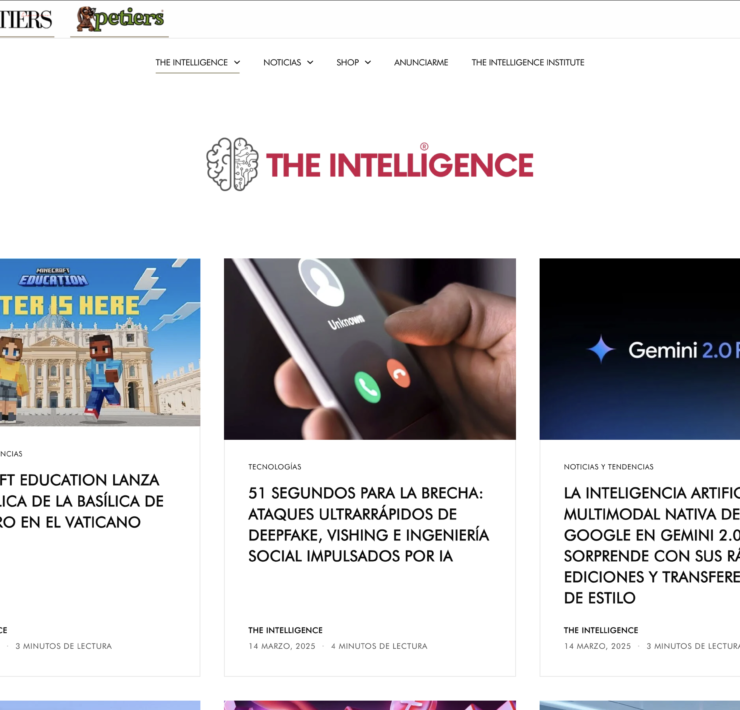
Task: Open the Gemini 2.0 multimodal article headline
Action: coord(652,545)
